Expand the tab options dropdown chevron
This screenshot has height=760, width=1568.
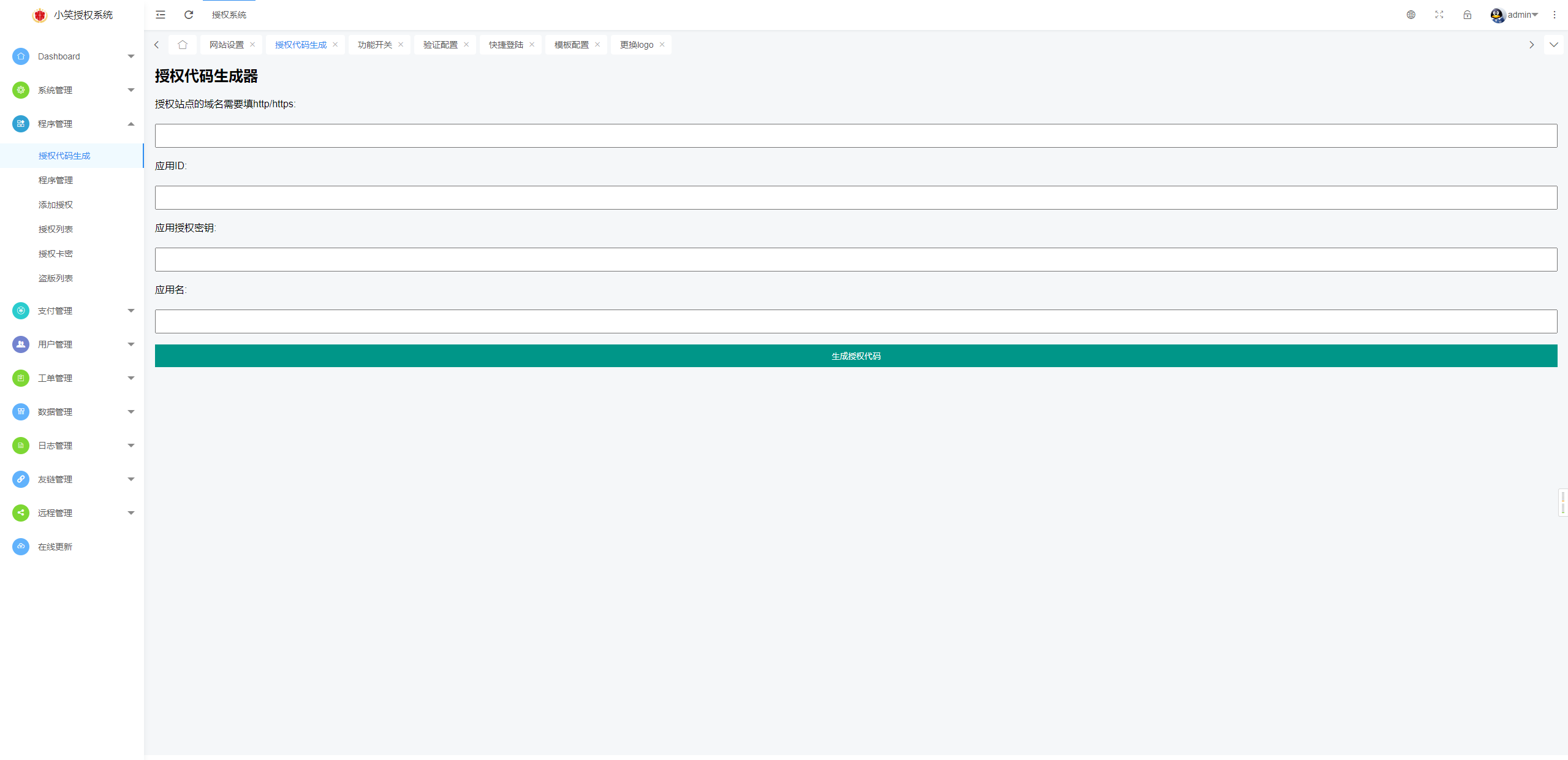pos(1553,45)
